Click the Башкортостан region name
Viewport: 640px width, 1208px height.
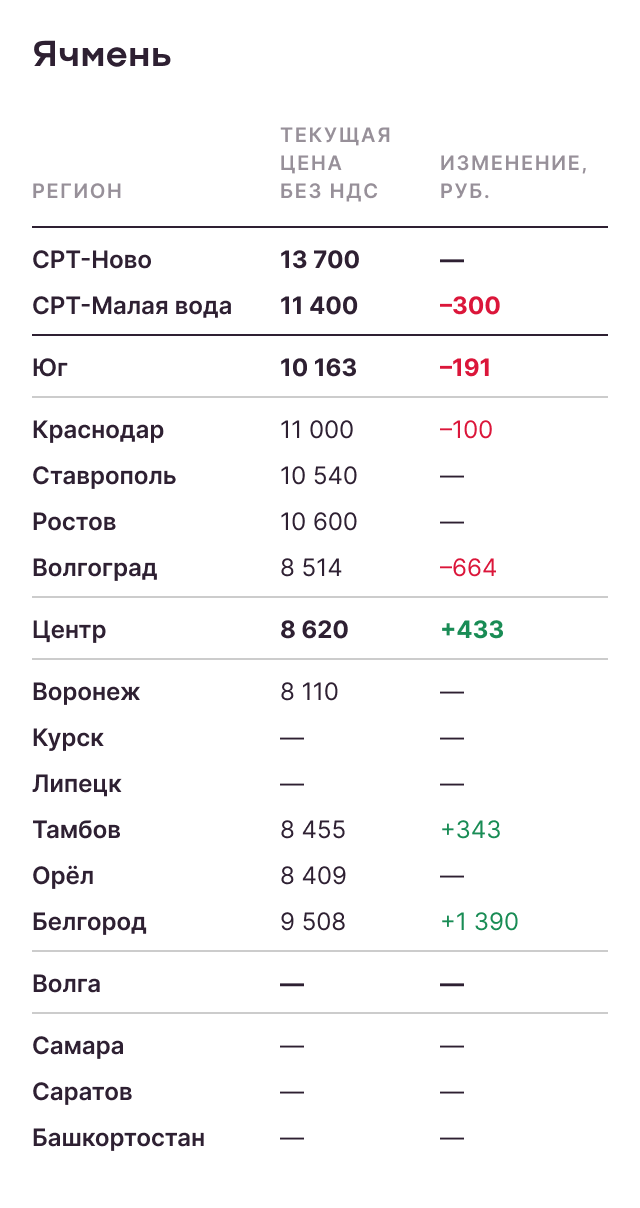coord(118,1138)
